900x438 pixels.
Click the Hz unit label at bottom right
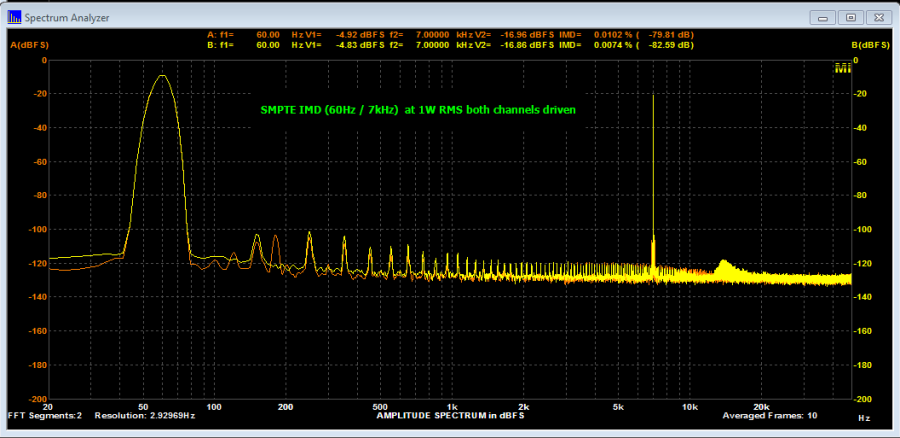[862, 416]
